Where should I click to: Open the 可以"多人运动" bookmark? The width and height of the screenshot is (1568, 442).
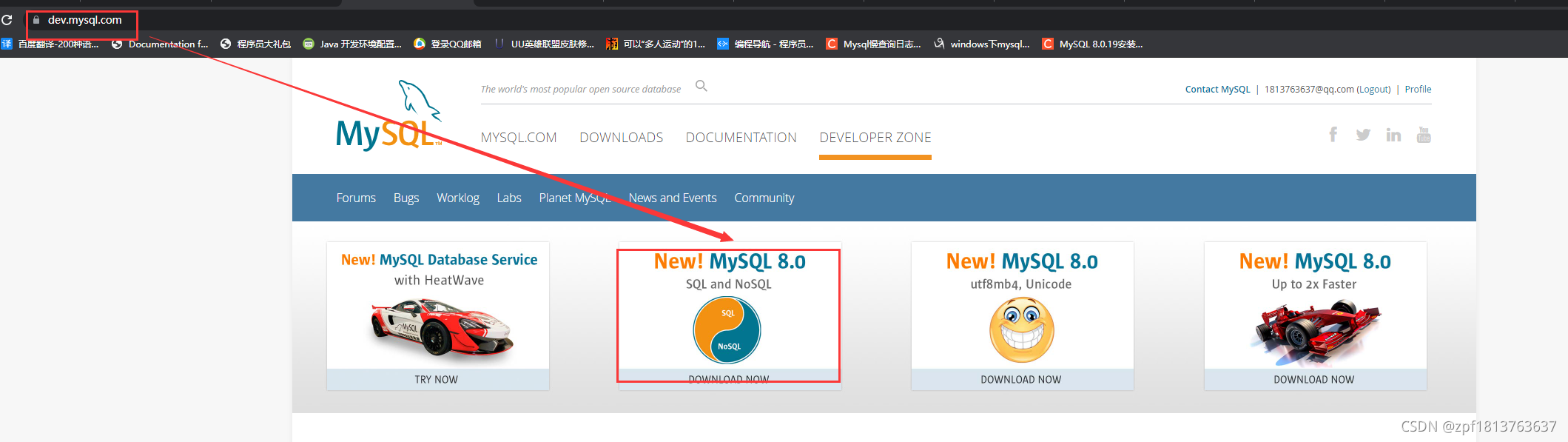(656, 44)
